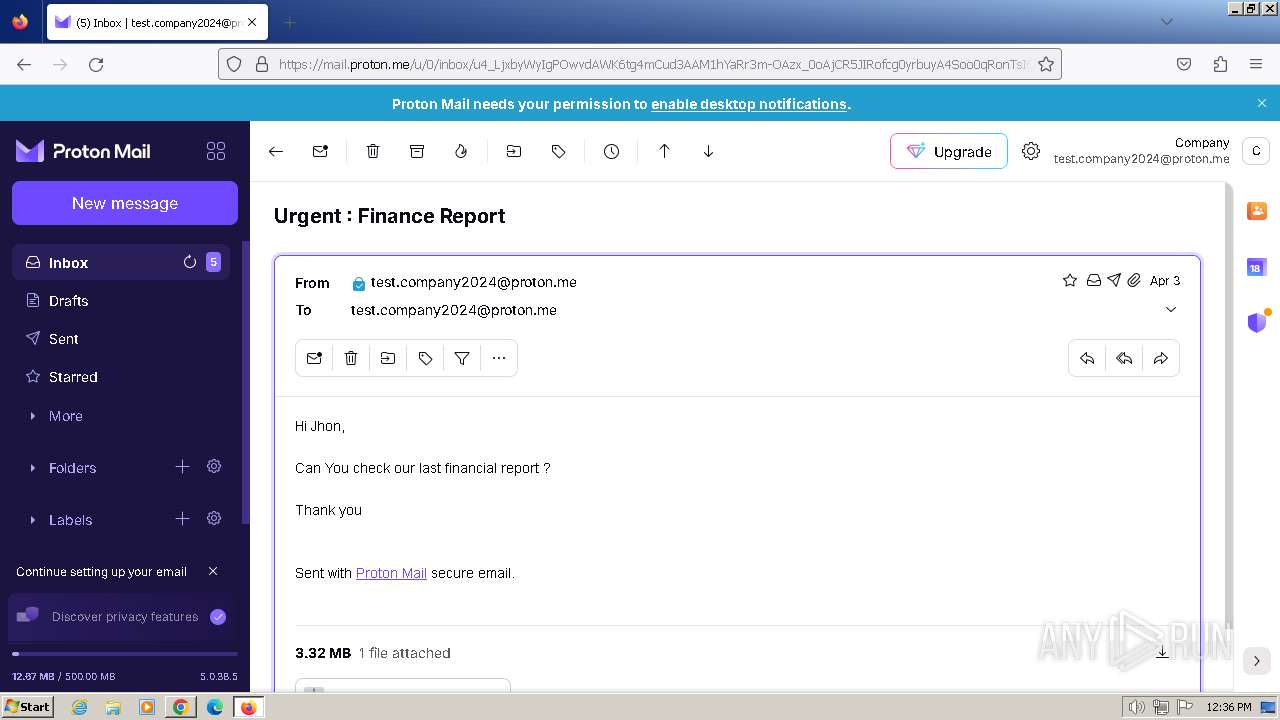Open Sent folder
The image size is (1280, 720).
point(121,339)
